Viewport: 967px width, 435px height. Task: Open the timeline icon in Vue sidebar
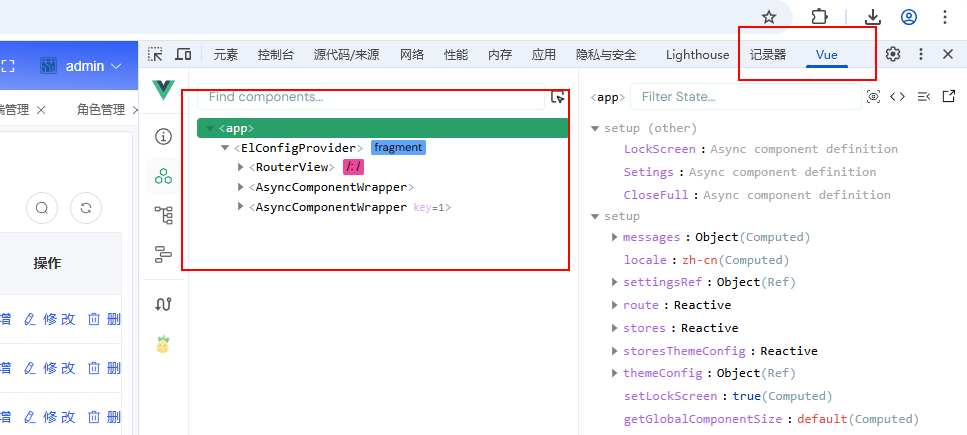pyautogui.click(x=163, y=254)
